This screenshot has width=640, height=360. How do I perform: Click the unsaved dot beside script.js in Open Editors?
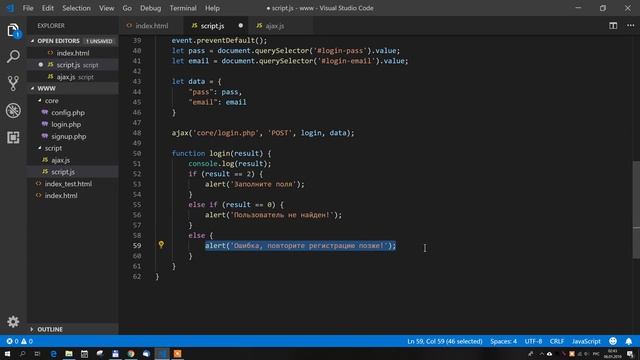(x=40, y=64)
